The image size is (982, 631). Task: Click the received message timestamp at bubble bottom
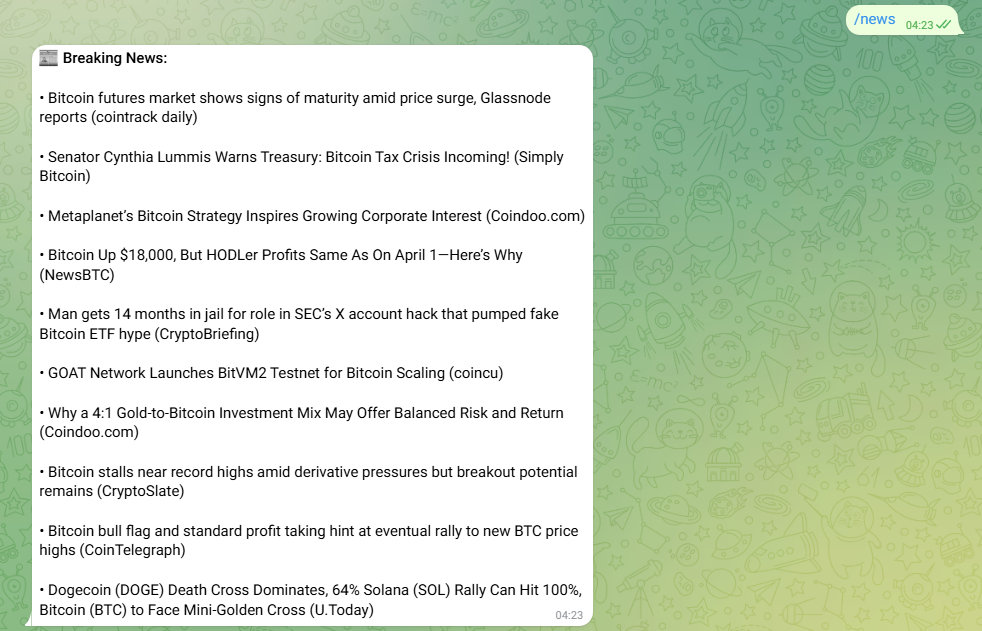569,615
